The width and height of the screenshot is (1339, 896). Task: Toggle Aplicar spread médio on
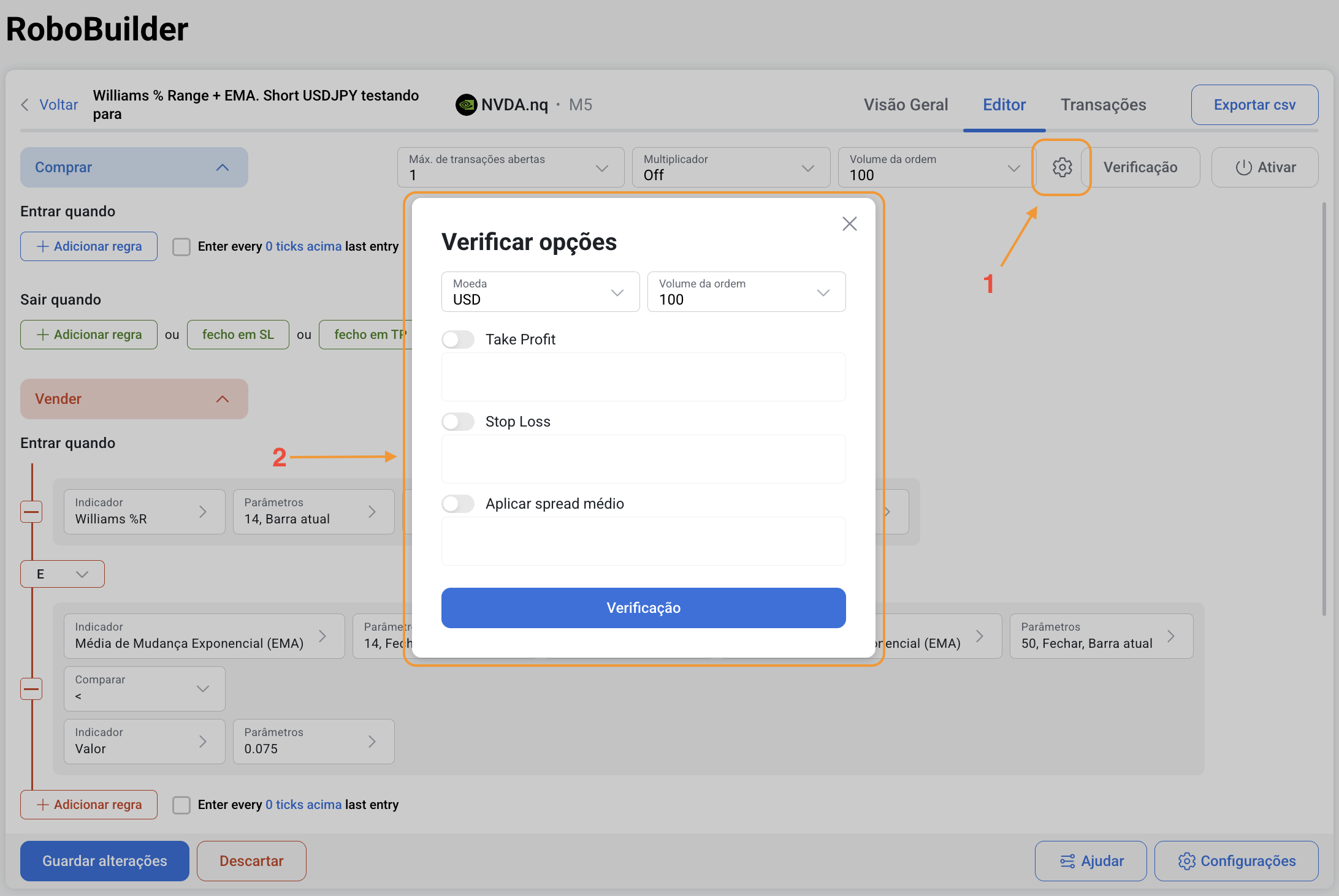458,504
